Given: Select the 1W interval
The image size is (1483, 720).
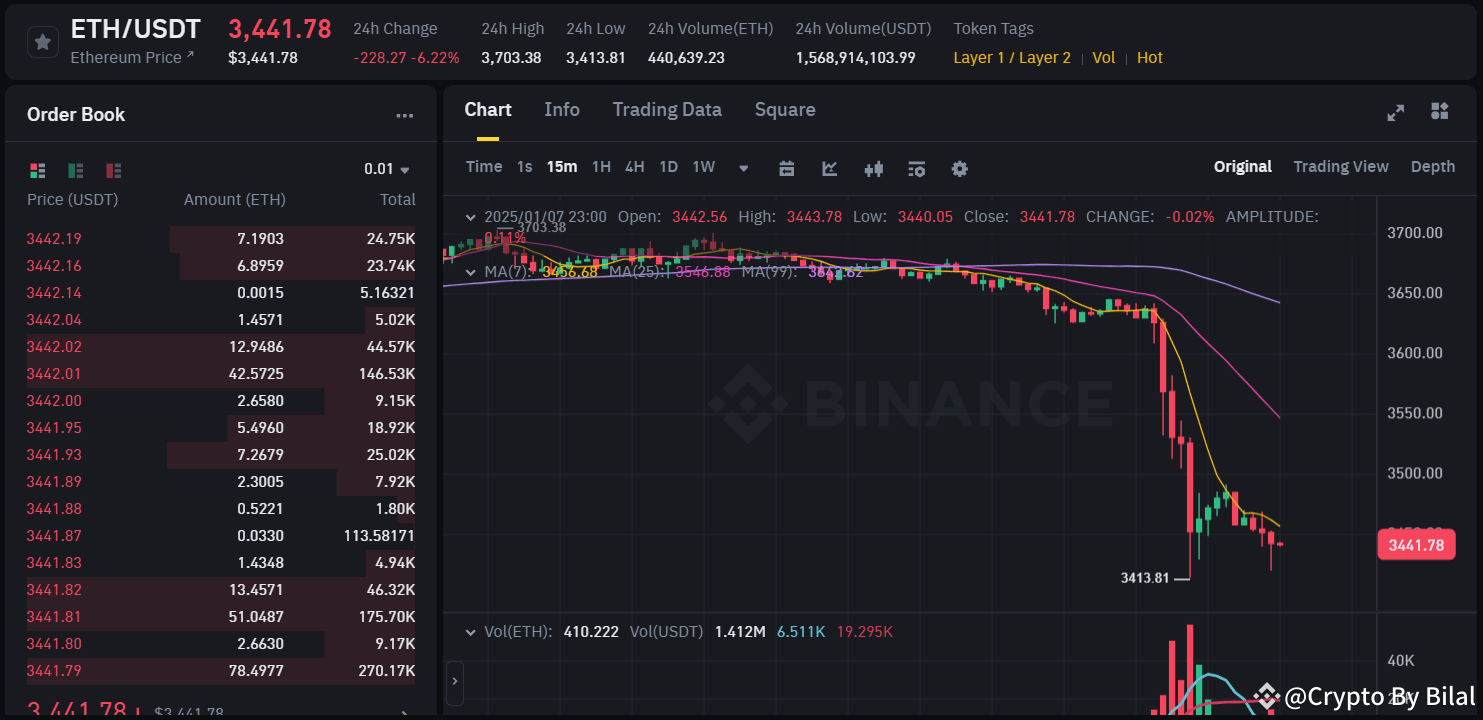Looking at the screenshot, I should [x=704, y=167].
